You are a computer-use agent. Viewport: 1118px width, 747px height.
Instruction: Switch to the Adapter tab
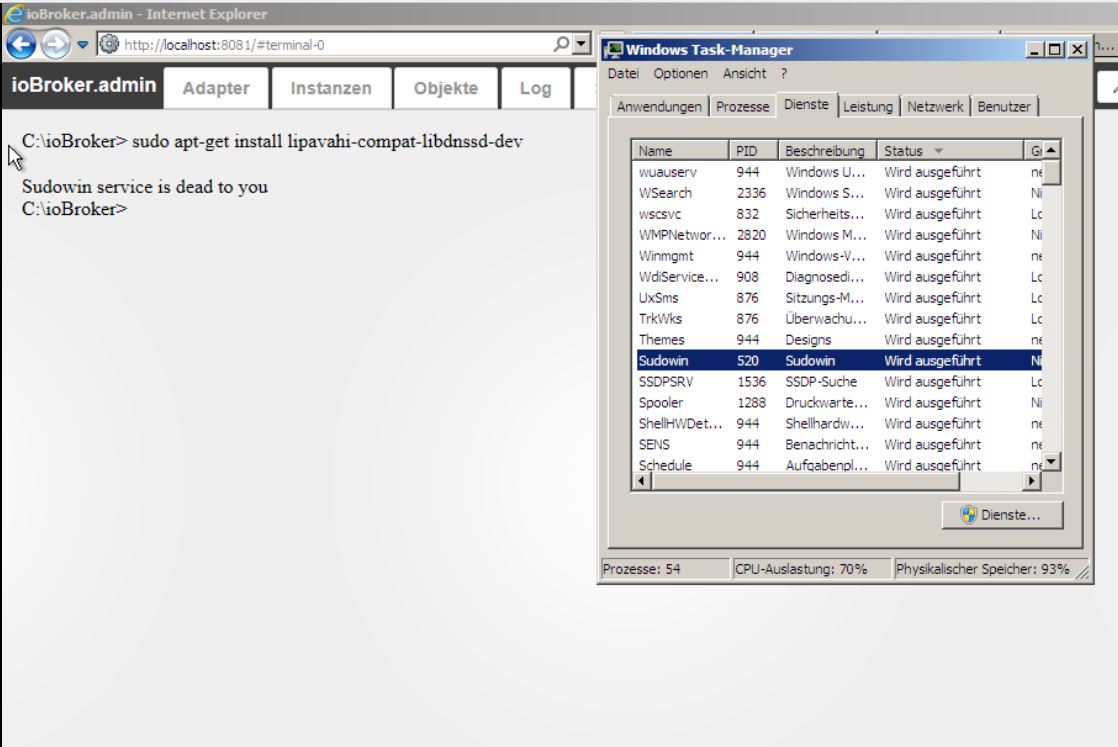[216, 88]
